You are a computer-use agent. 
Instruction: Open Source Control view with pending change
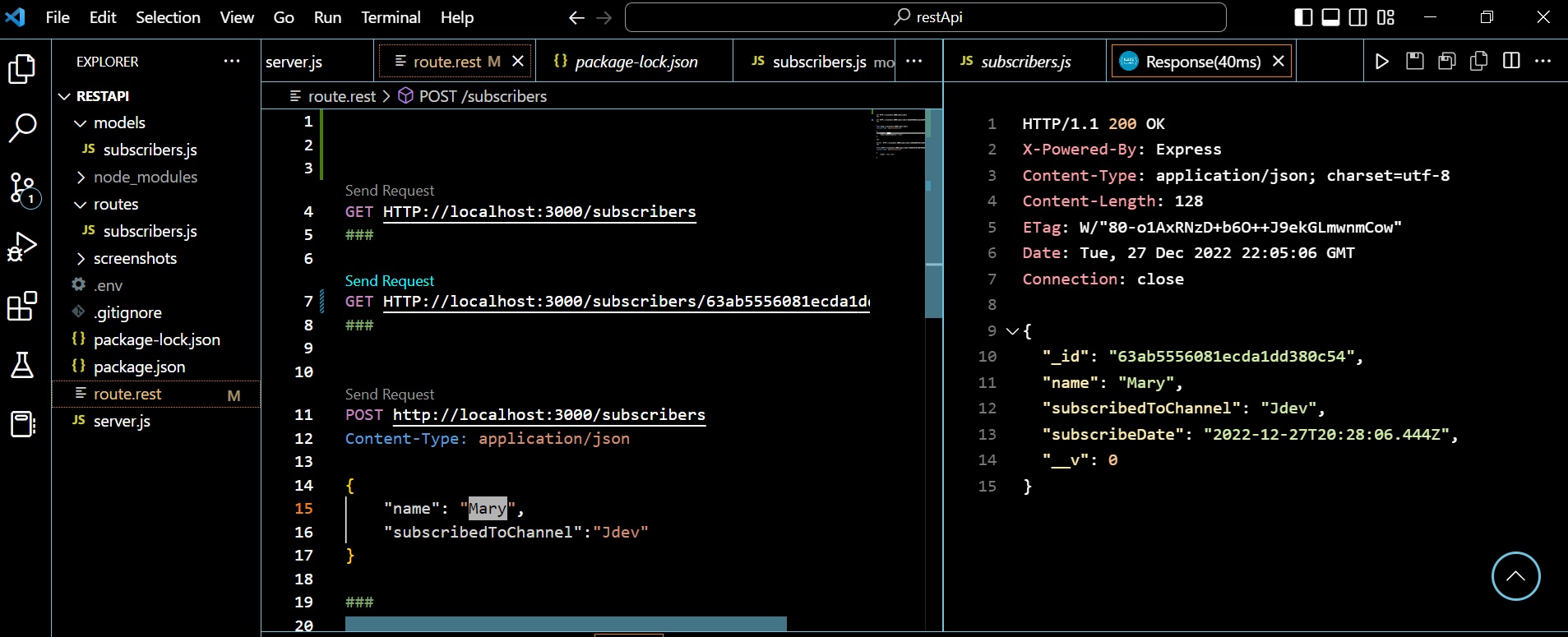(22, 188)
